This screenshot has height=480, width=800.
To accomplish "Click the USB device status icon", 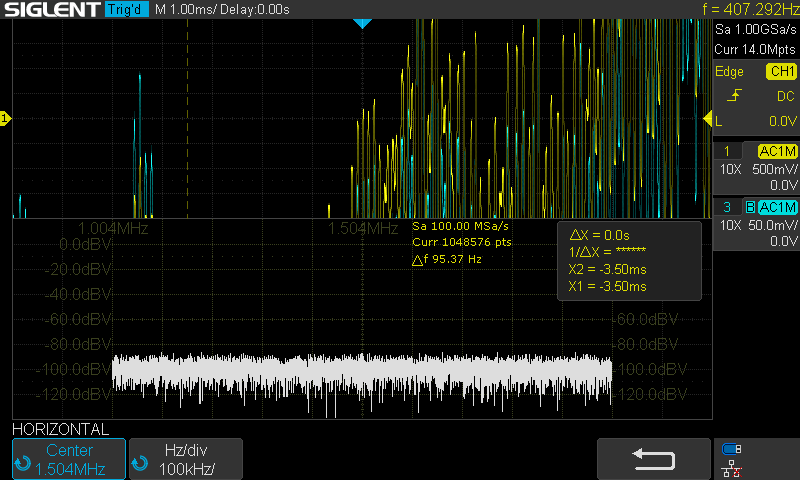I will (732, 449).
